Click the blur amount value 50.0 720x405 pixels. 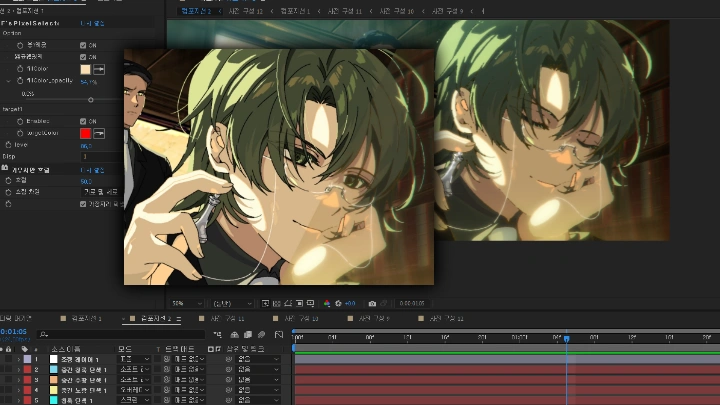86,181
